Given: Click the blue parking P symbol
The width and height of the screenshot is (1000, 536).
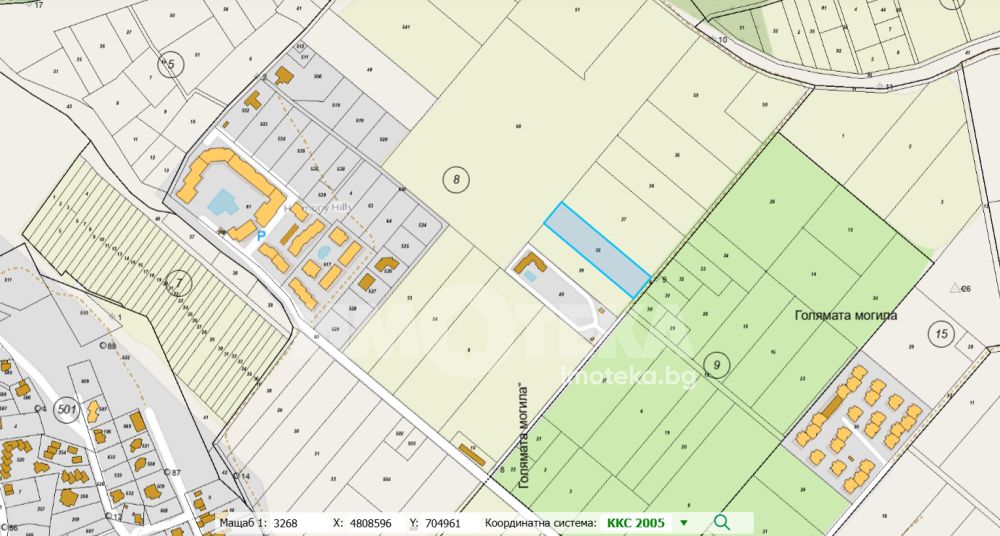Looking at the screenshot, I should click(x=261, y=236).
